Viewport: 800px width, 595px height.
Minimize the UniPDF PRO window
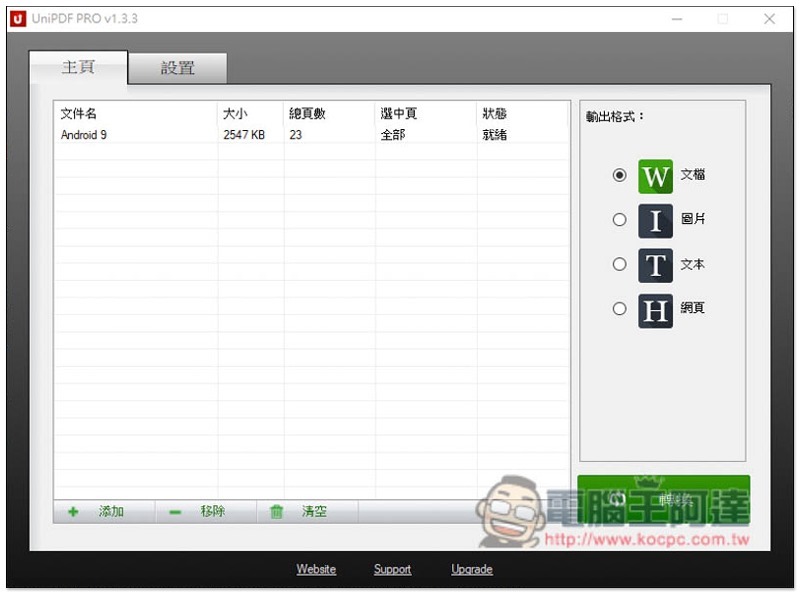pos(677,19)
